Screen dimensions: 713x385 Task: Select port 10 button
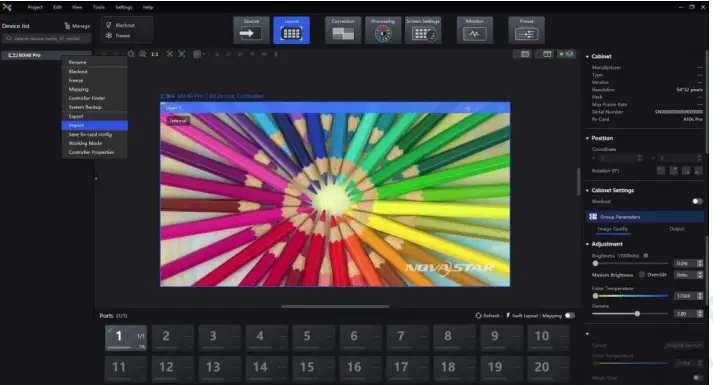pyautogui.click(x=549, y=338)
